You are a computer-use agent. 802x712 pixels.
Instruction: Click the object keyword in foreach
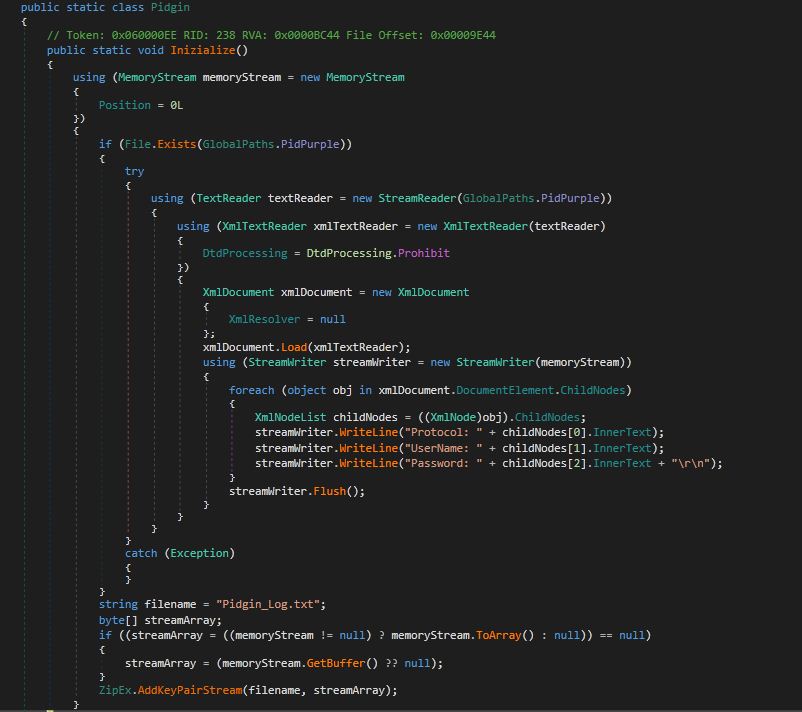306,390
